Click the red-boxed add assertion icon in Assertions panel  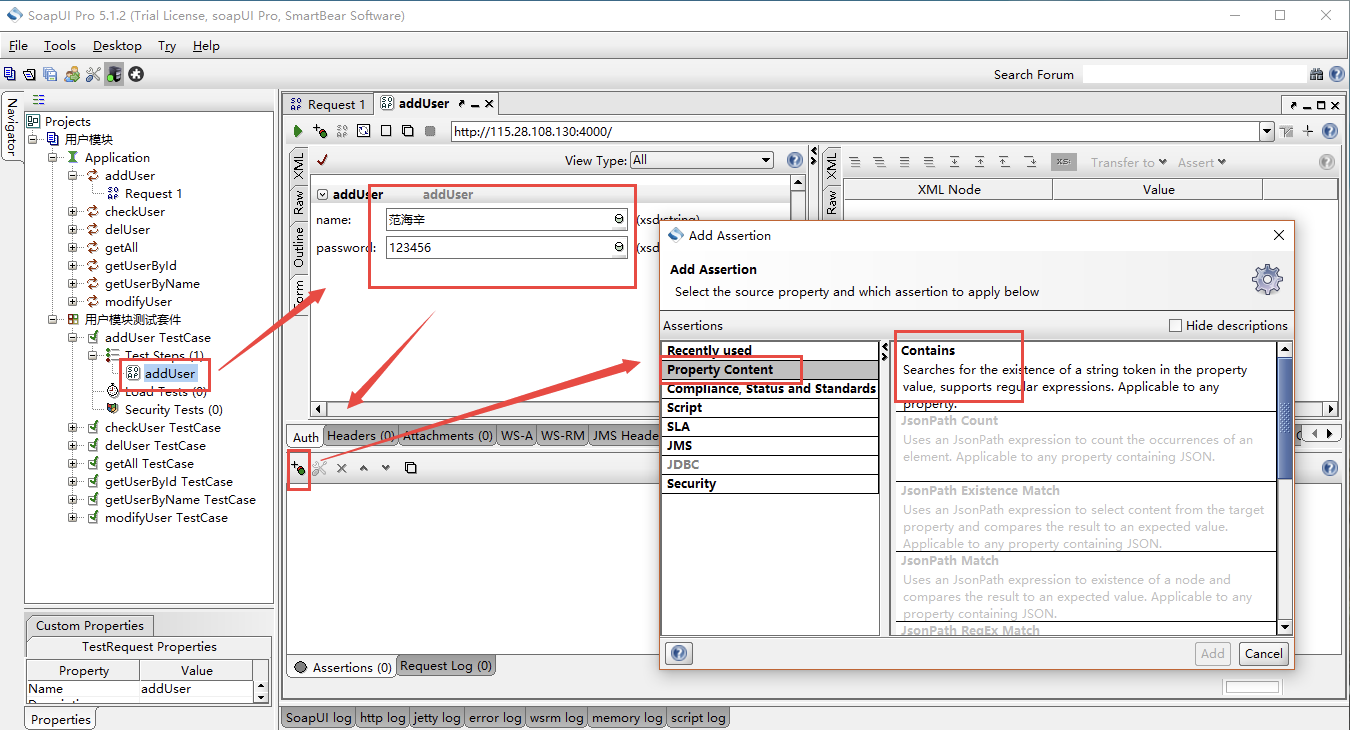pos(298,467)
